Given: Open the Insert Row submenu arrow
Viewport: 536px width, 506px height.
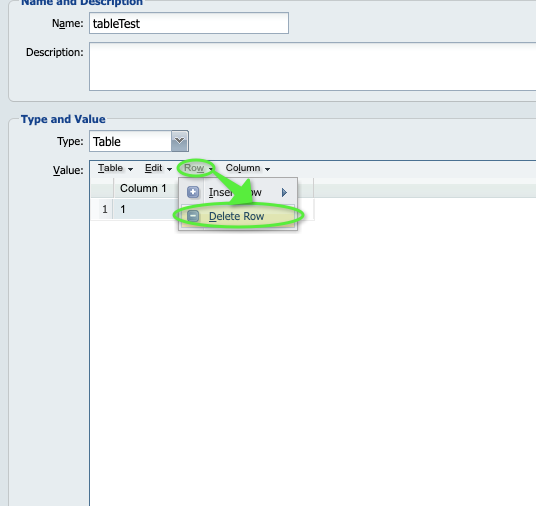Looking at the screenshot, I should [x=284, y=192].
